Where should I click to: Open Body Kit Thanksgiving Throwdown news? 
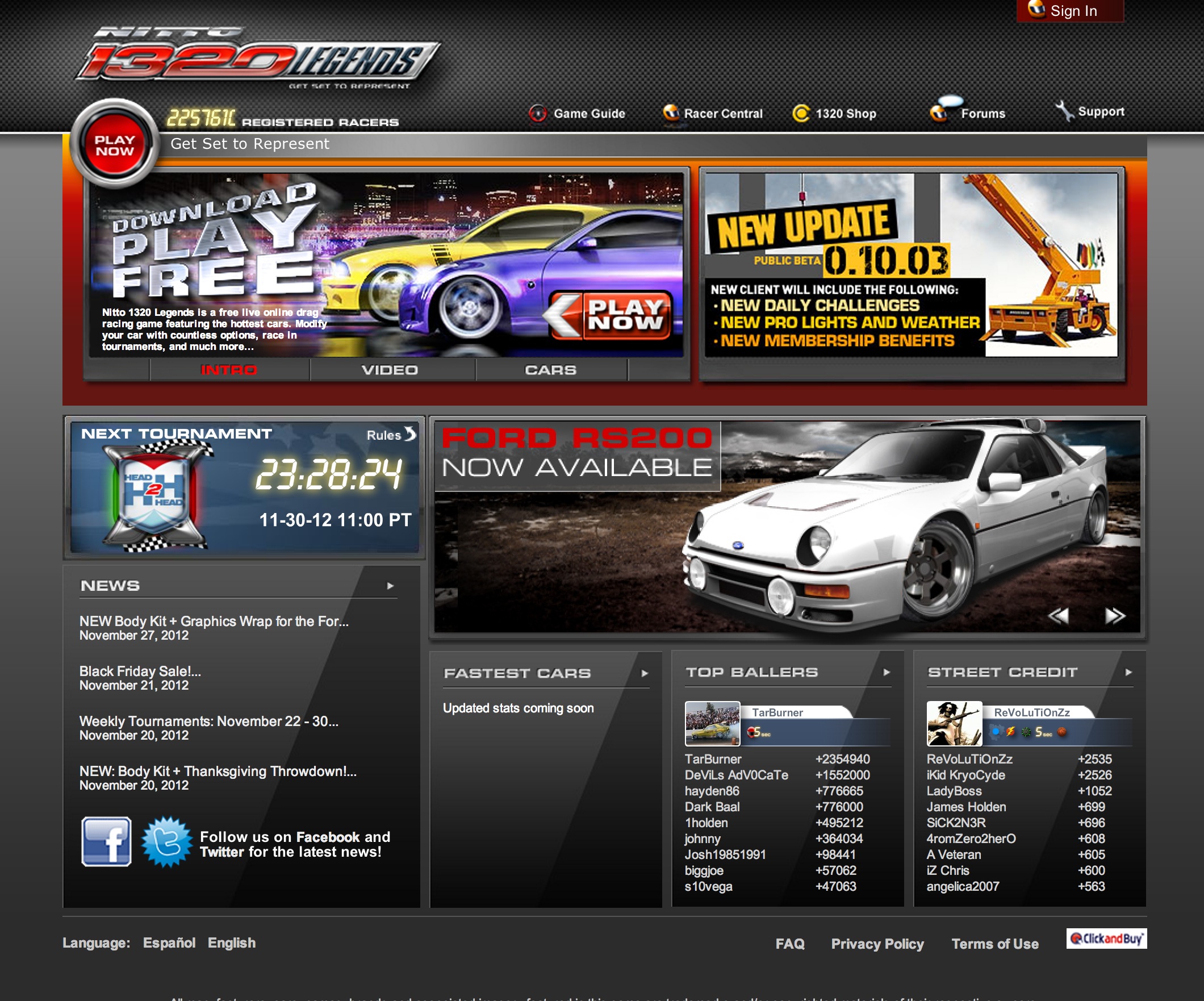[x=218, y=771]
